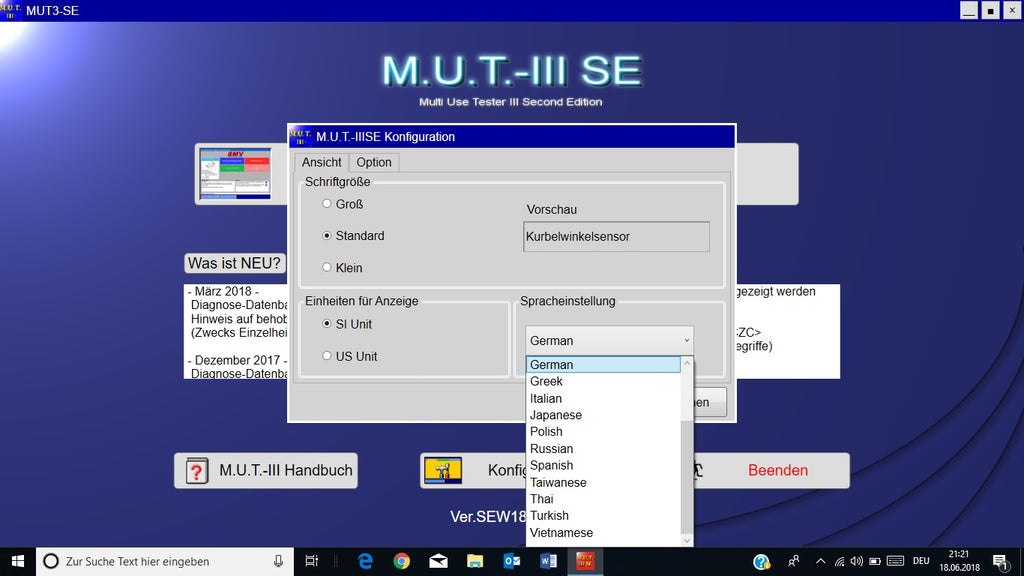The height and width of the screenshot is (576, 1024).
Task: Launch Google Chrome from taskbar
Action: tap(402, 561)
